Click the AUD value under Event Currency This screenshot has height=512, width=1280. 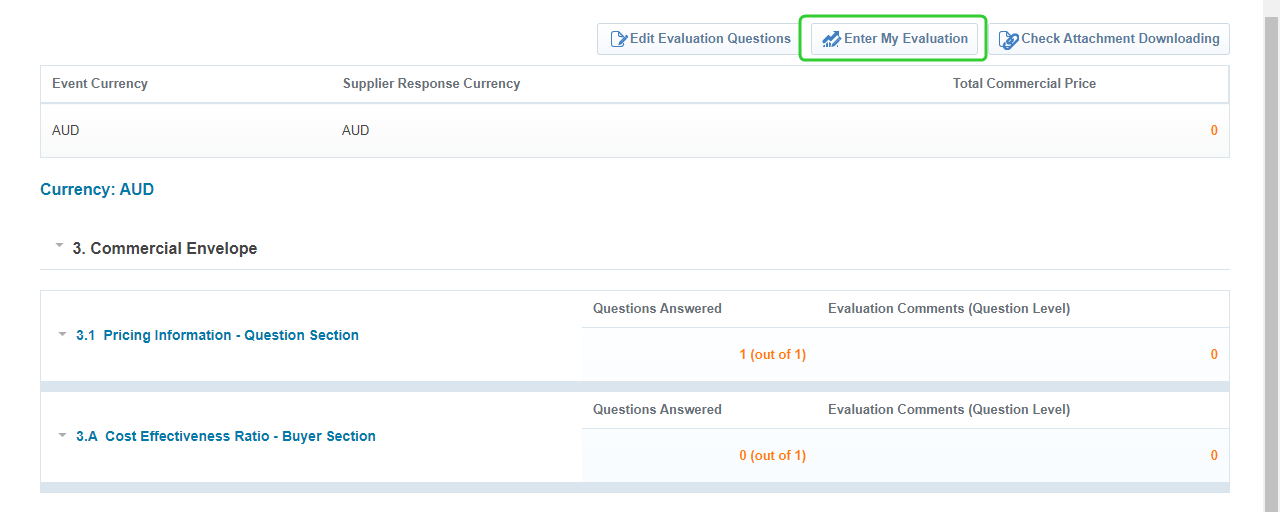tap(65, 130)
